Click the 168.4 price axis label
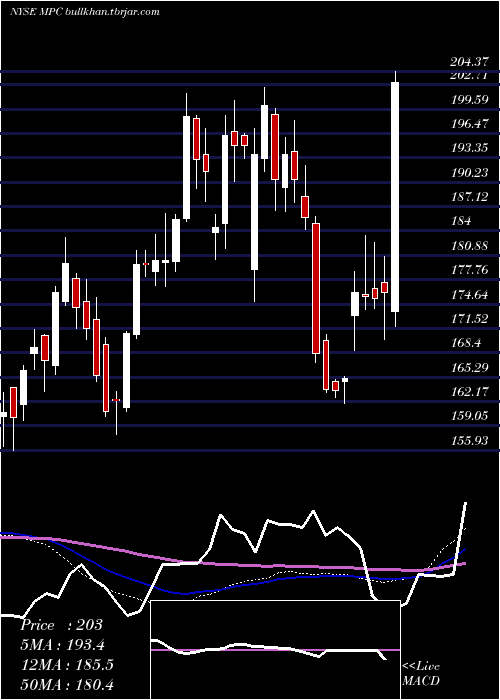The width and height of the screenshot is (500, 700). [x=466, y=343]
